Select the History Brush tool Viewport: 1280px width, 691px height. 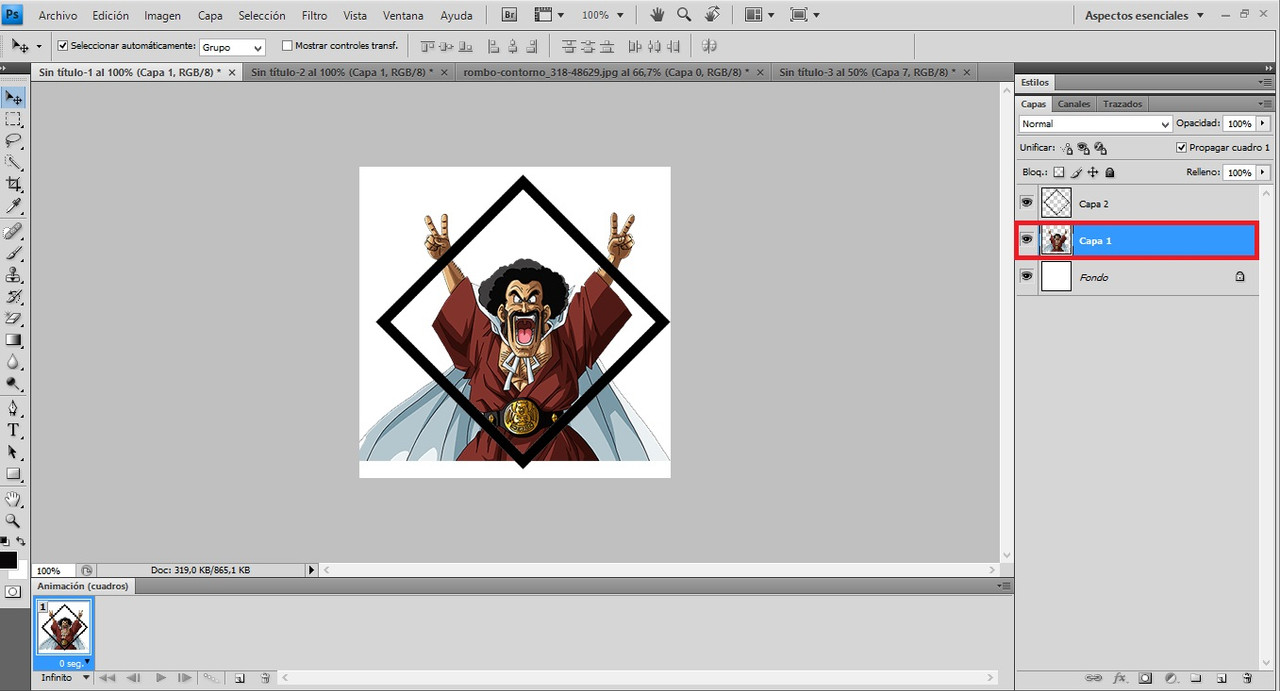[14, 297]
